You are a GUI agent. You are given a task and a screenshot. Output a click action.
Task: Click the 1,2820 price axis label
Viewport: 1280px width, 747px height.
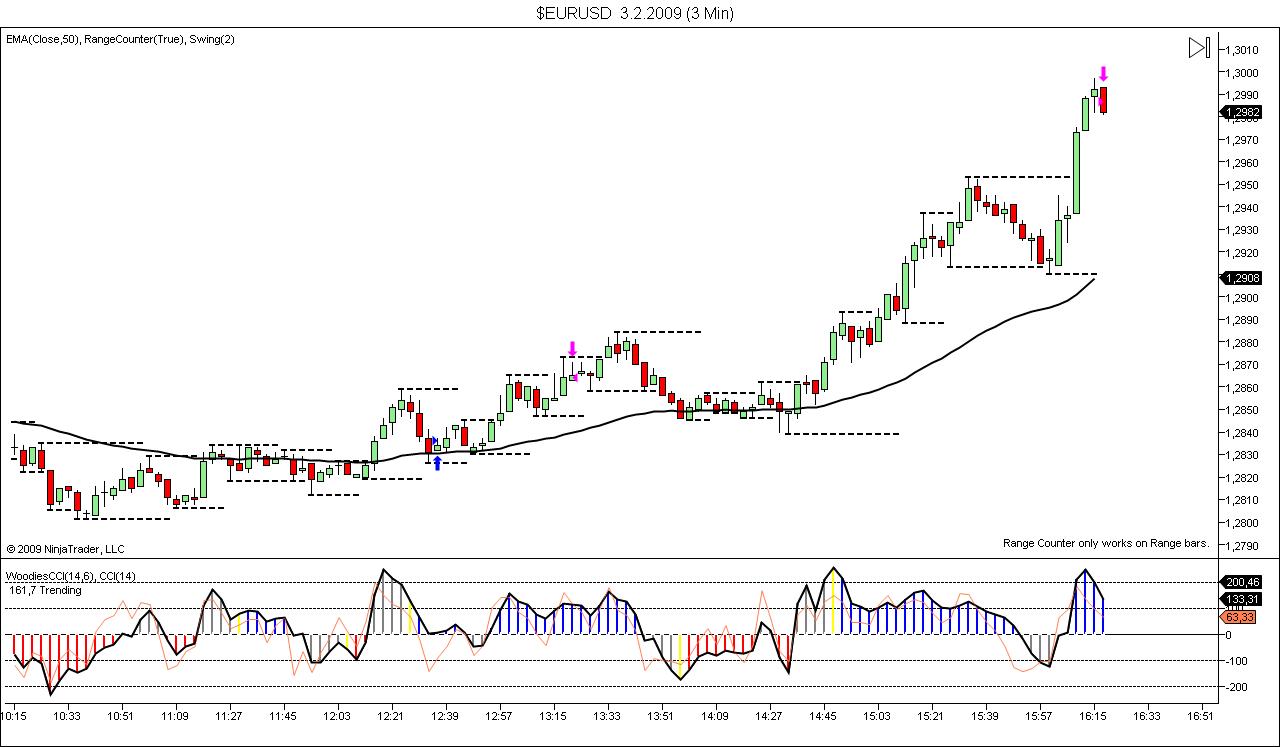(x=1242, y=478)
